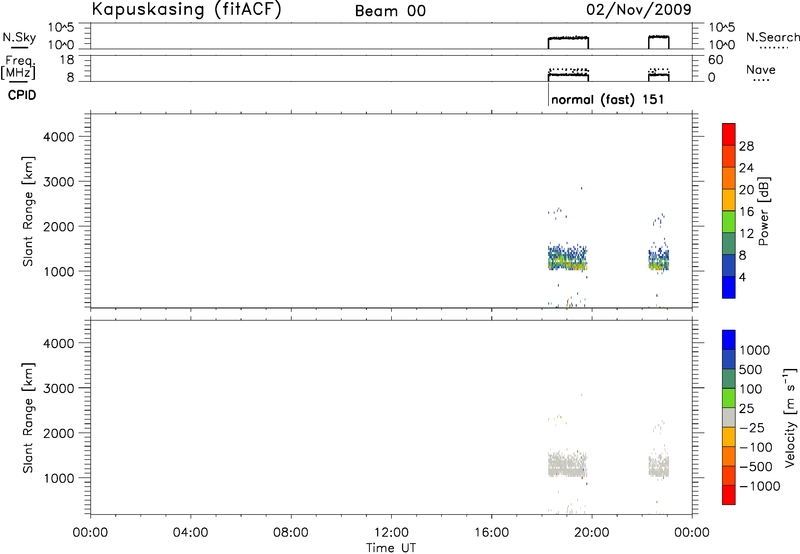
Task: Click the blue bottom segment of power colorbar
Action: (x=729, y=287)
